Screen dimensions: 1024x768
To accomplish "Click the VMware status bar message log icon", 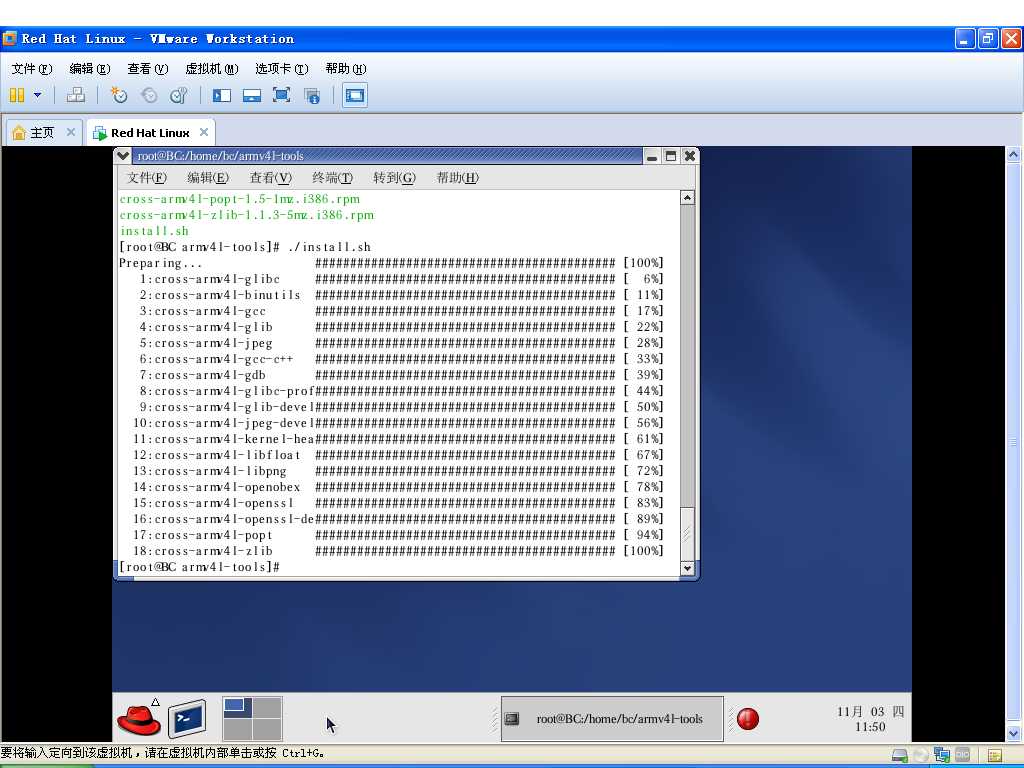I will [x=995, y=756].
